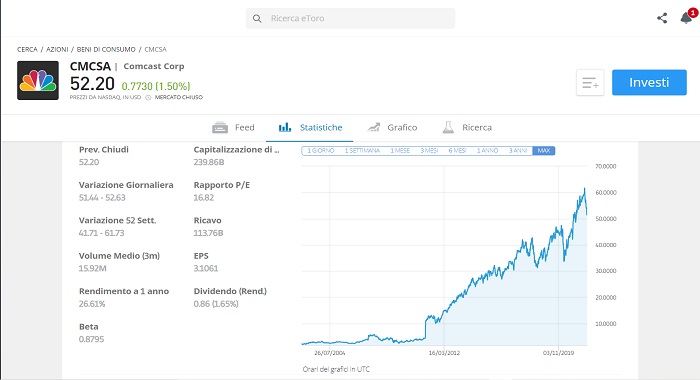
Task: Add CMCSA to watchlist icon button
Action: (x=590, y=83)
